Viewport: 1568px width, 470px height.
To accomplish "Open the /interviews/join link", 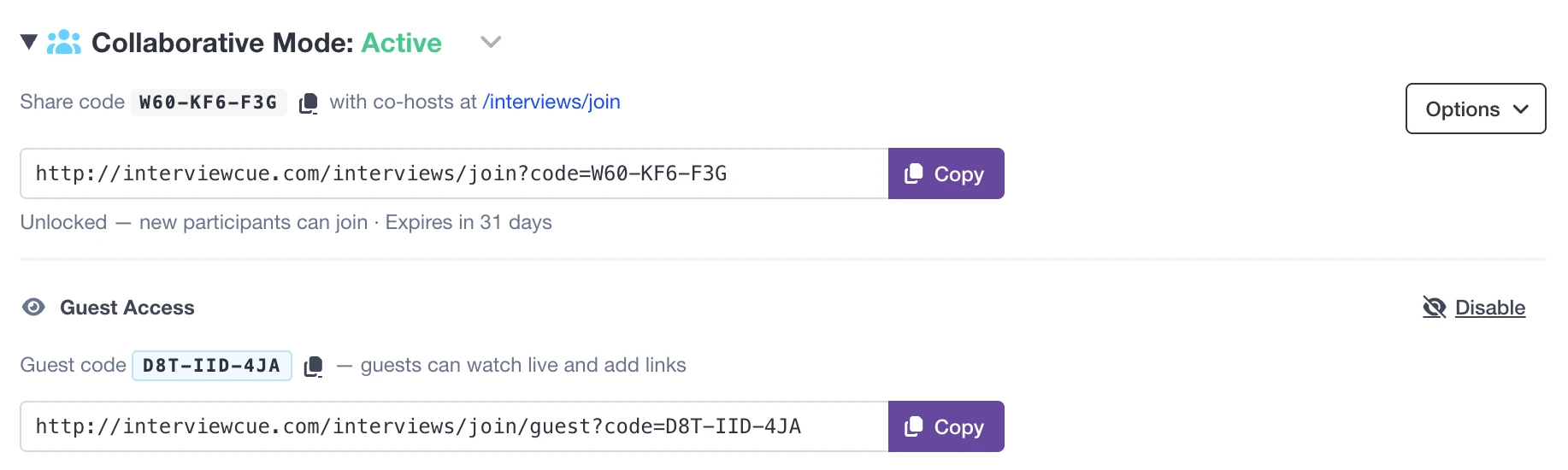I will tap(551, 102).
